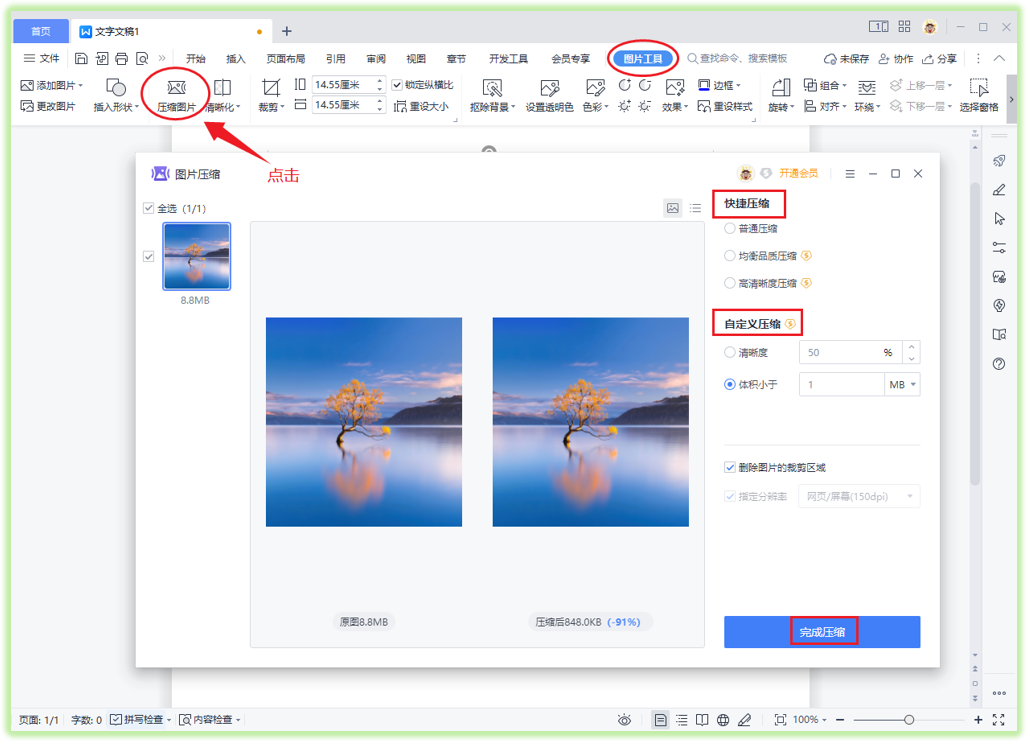The height and width of the screenshot is (742, 1028).
Task: Click the 完成压缩 finish button
Action: pyautogui.click(x=821, y=631)
